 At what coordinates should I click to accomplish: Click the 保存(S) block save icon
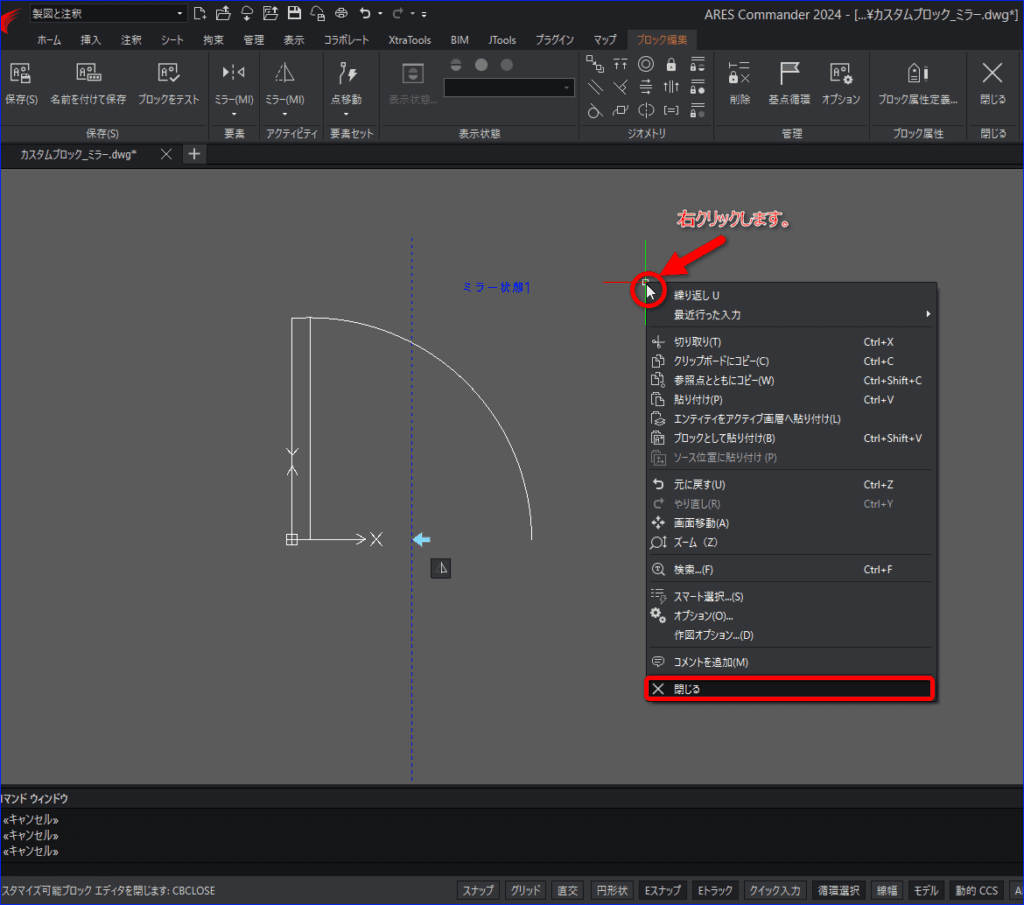[x=20, y=74]
